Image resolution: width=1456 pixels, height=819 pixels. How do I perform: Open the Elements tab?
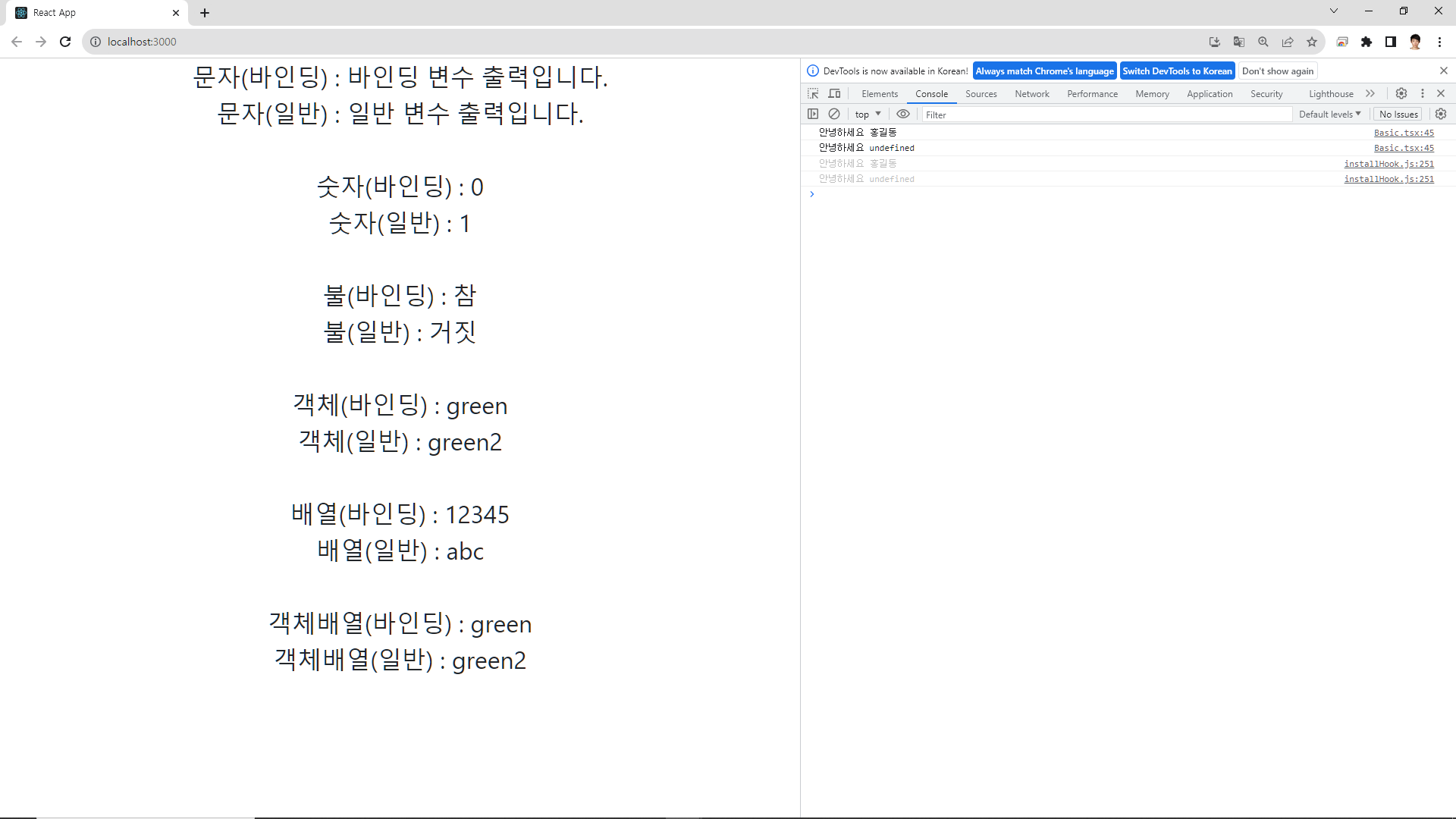(880, 94)
